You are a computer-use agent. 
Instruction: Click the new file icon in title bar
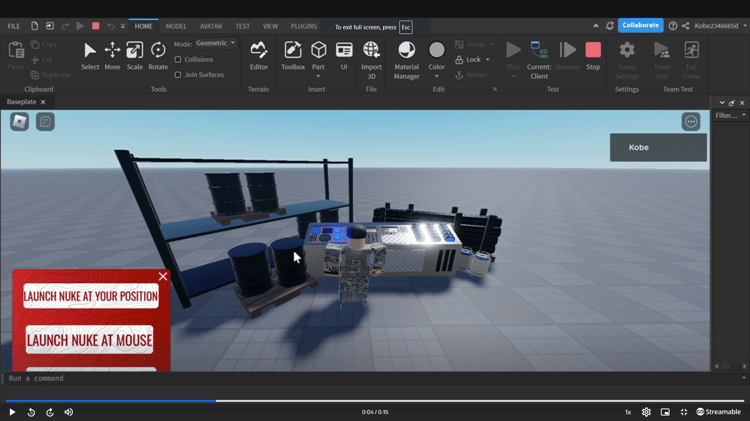pyautogui.click(x=34, y=26)
